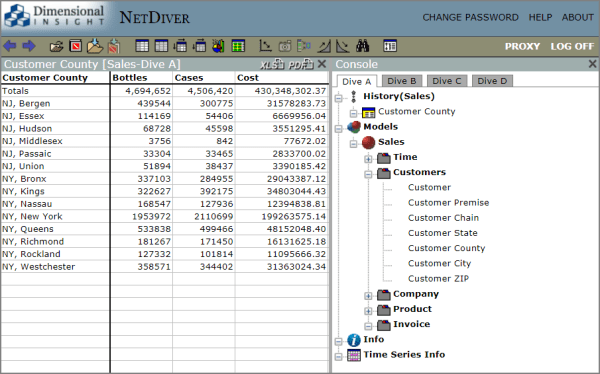Screen dimensions: 600x374
Task: Click the falling curve chart icon
Action: pos(342,46)
